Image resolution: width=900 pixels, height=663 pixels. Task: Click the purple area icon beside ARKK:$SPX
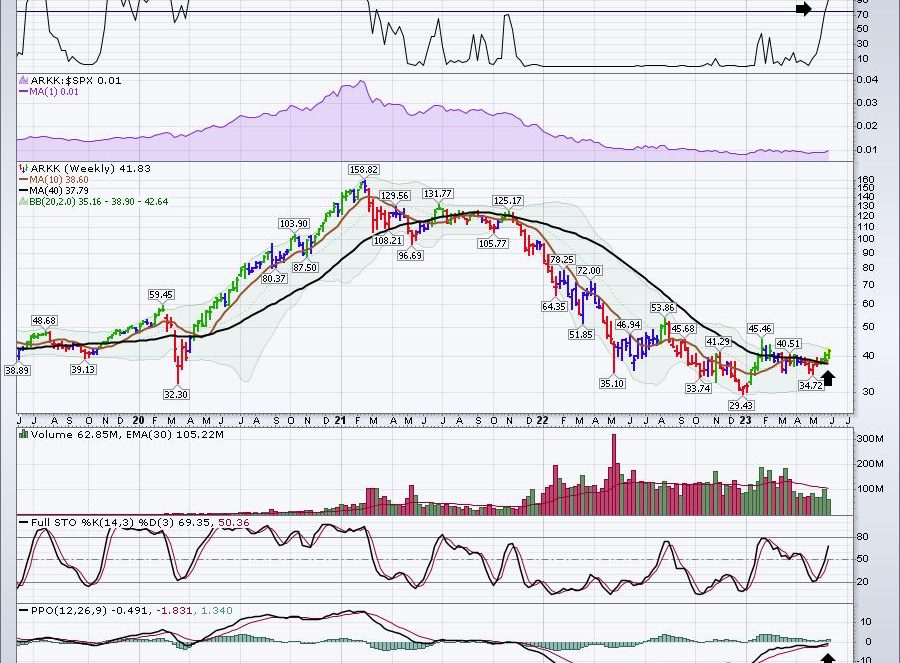24,80
